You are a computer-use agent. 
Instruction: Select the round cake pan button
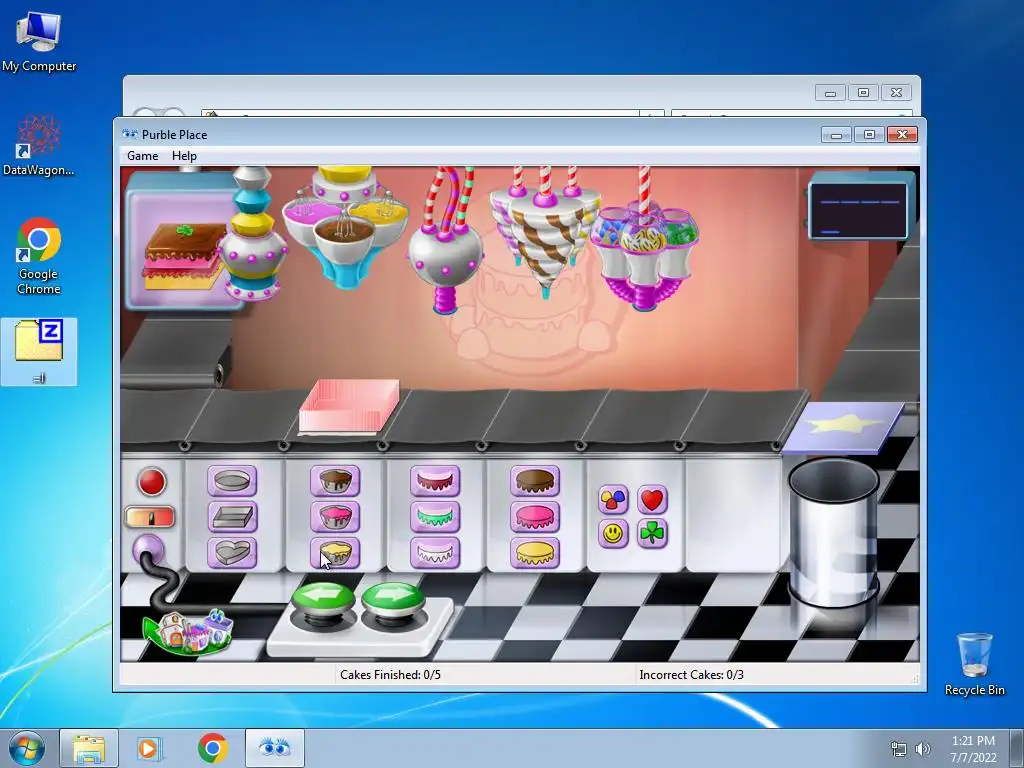click(232, 481)
